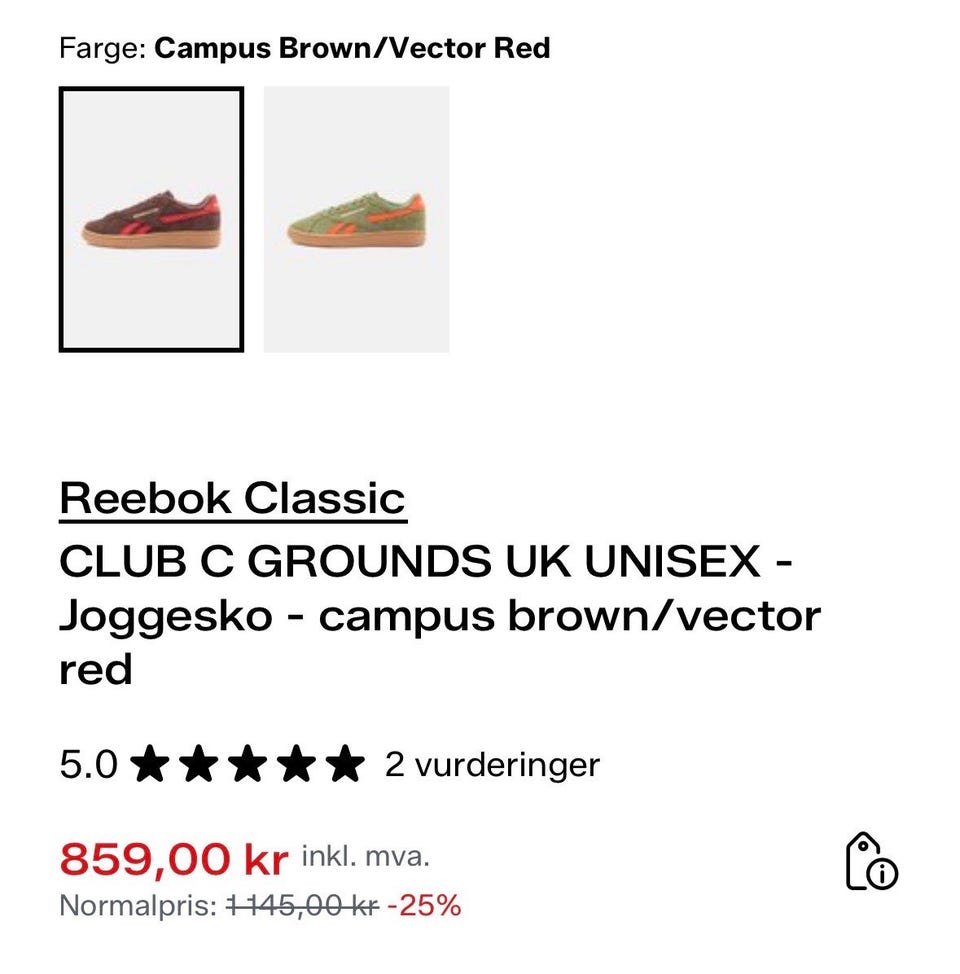Click the word Joggesko in the product name

[165, 616]
